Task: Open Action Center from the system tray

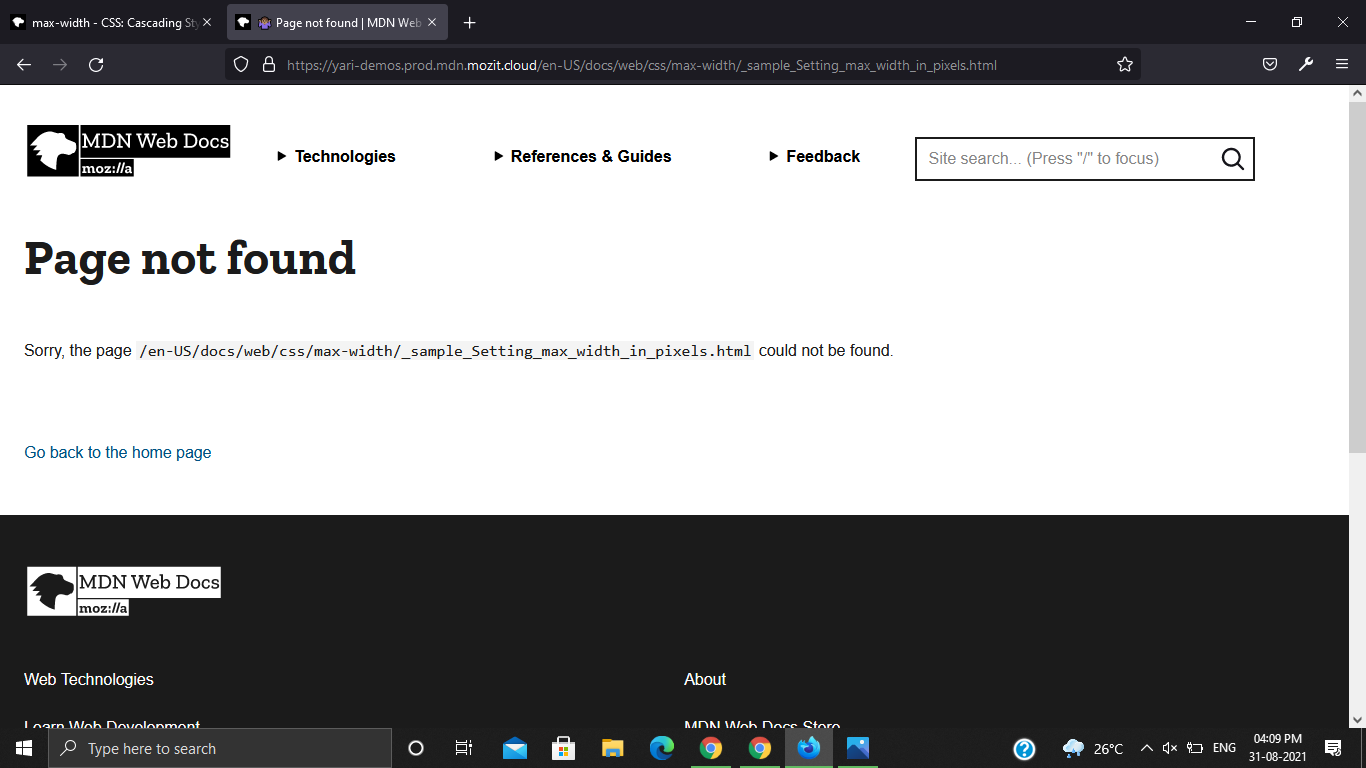Action: 1334,748
